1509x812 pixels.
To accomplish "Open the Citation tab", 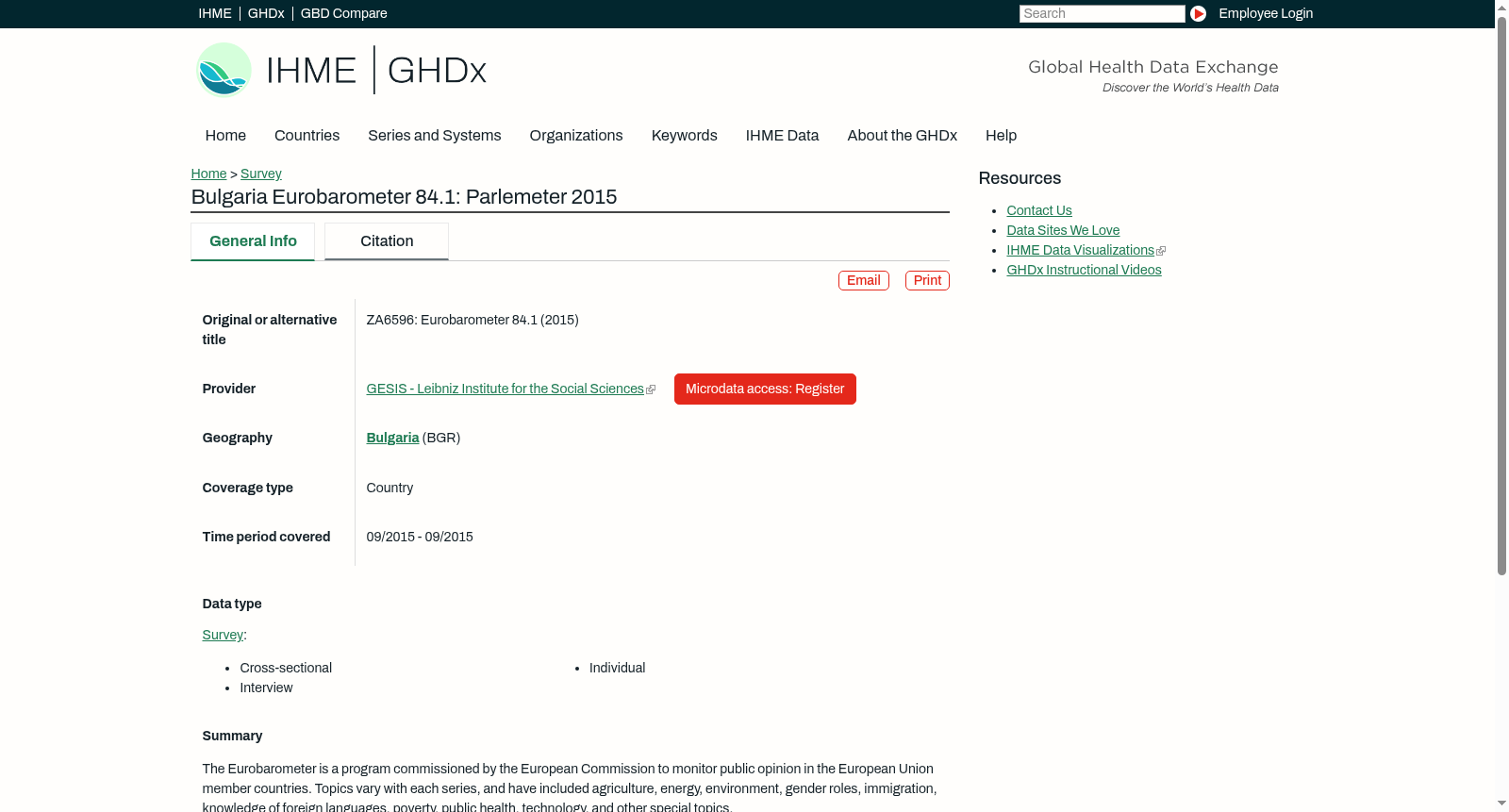I will (x=387, y=241).
